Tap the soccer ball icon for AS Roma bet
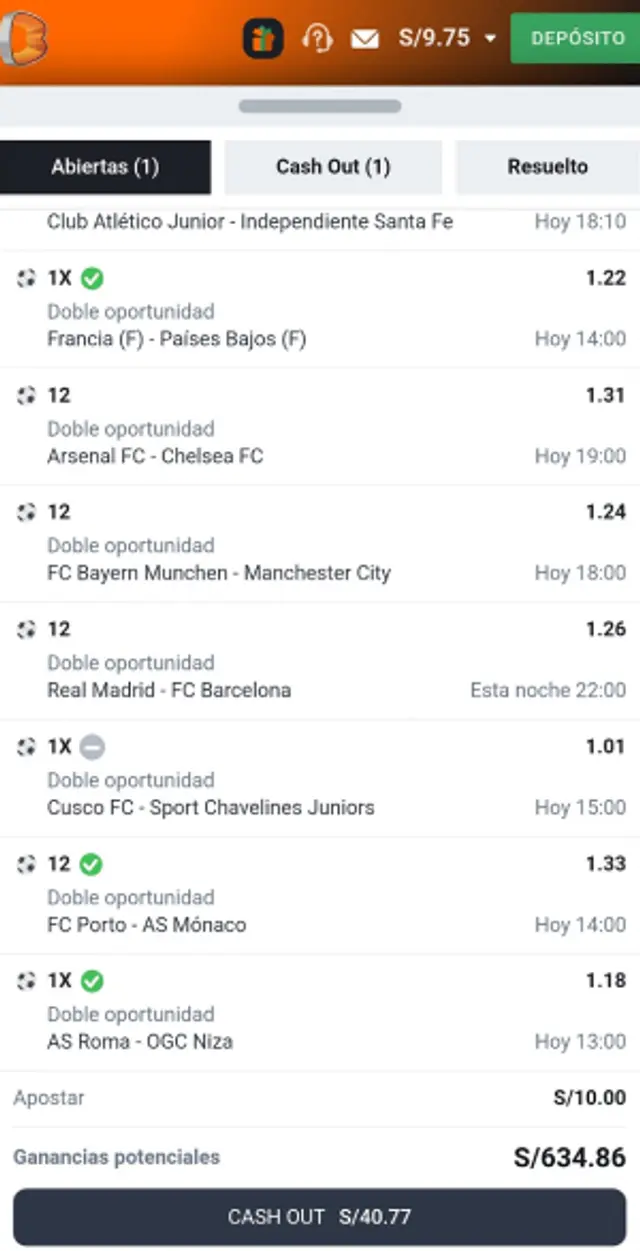Viewport: 640px width, 1251px height. 26,981
